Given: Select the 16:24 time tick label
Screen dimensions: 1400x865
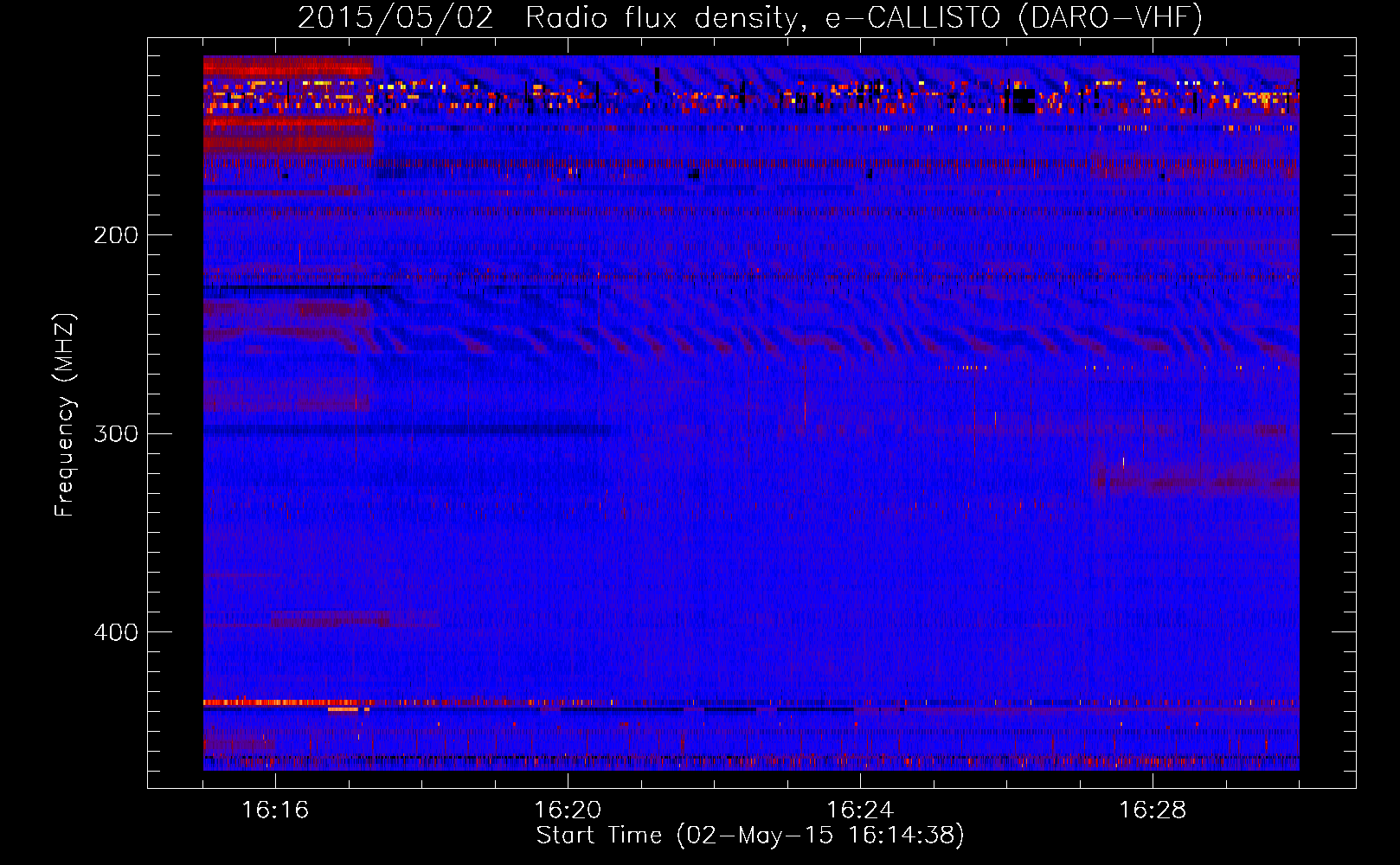Looking at the screenshot, I should click(860, 811).
